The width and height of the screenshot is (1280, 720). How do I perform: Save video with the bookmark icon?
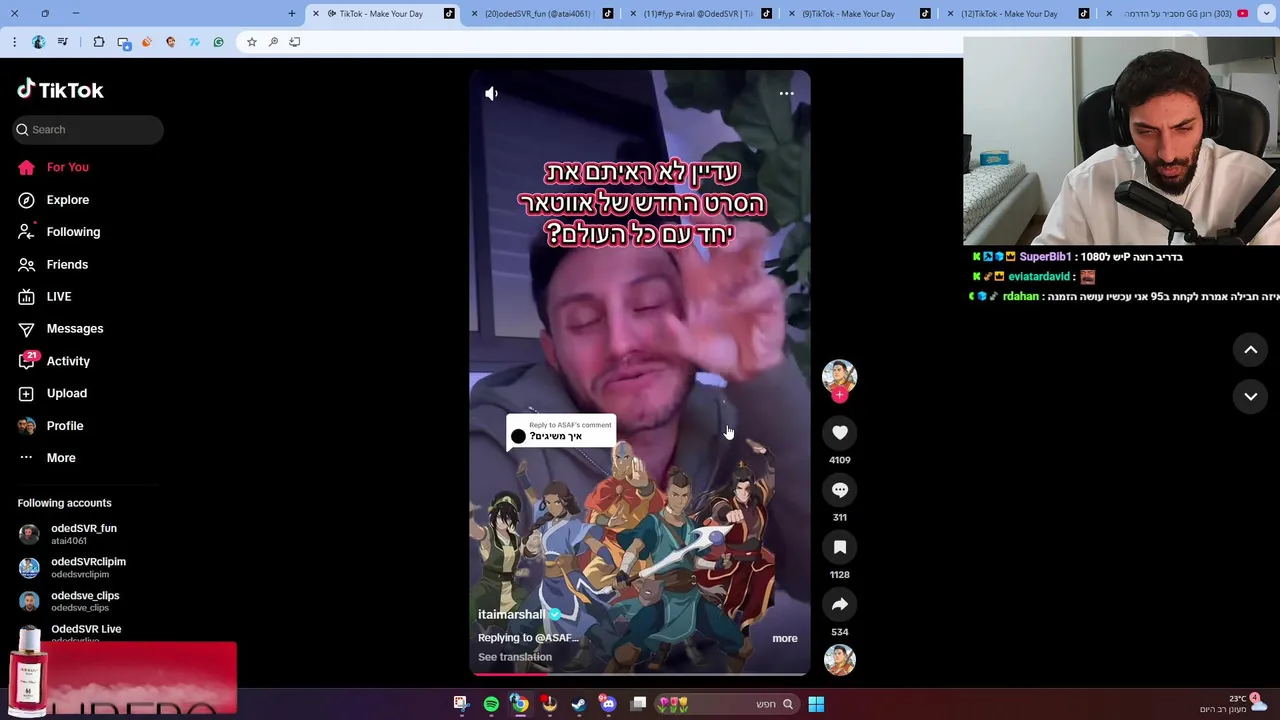tap(840, 547)
